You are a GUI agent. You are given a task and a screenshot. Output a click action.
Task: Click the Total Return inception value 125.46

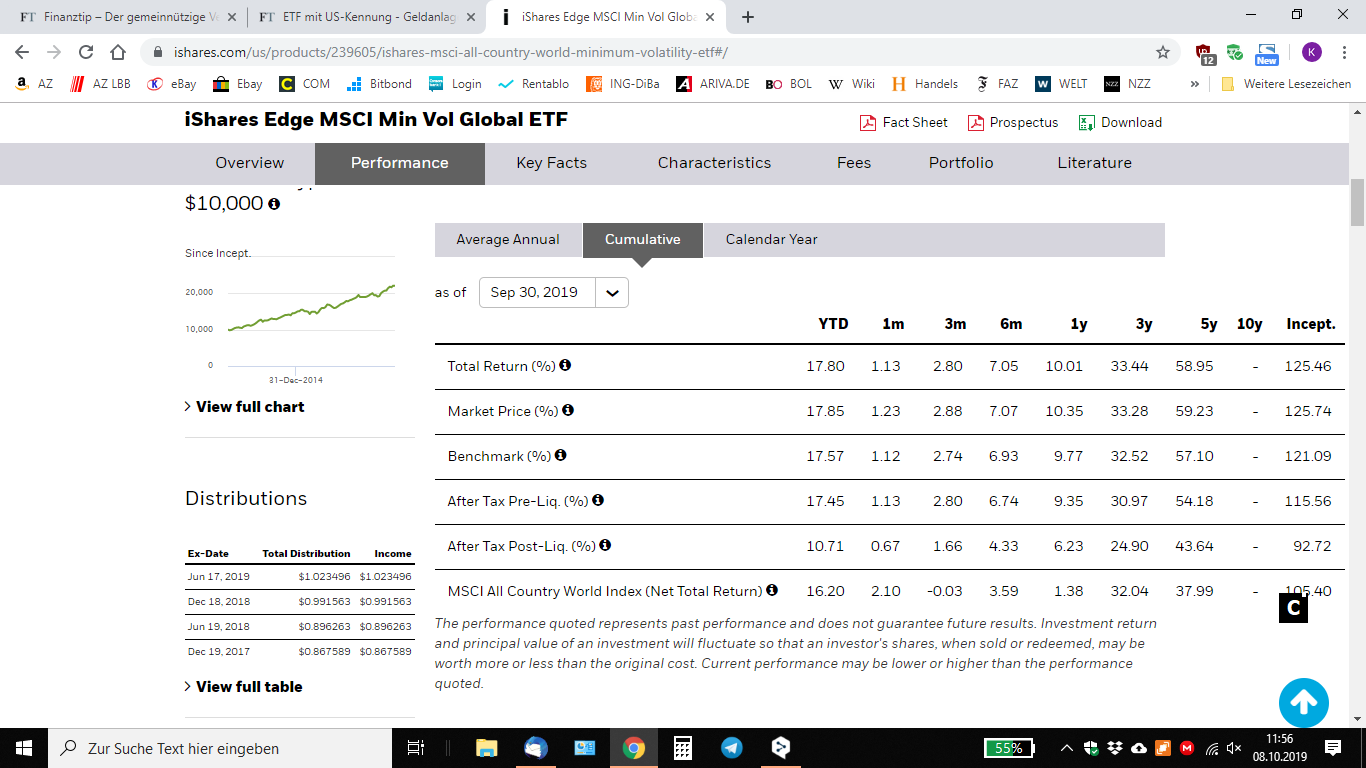coord(1308,366)
